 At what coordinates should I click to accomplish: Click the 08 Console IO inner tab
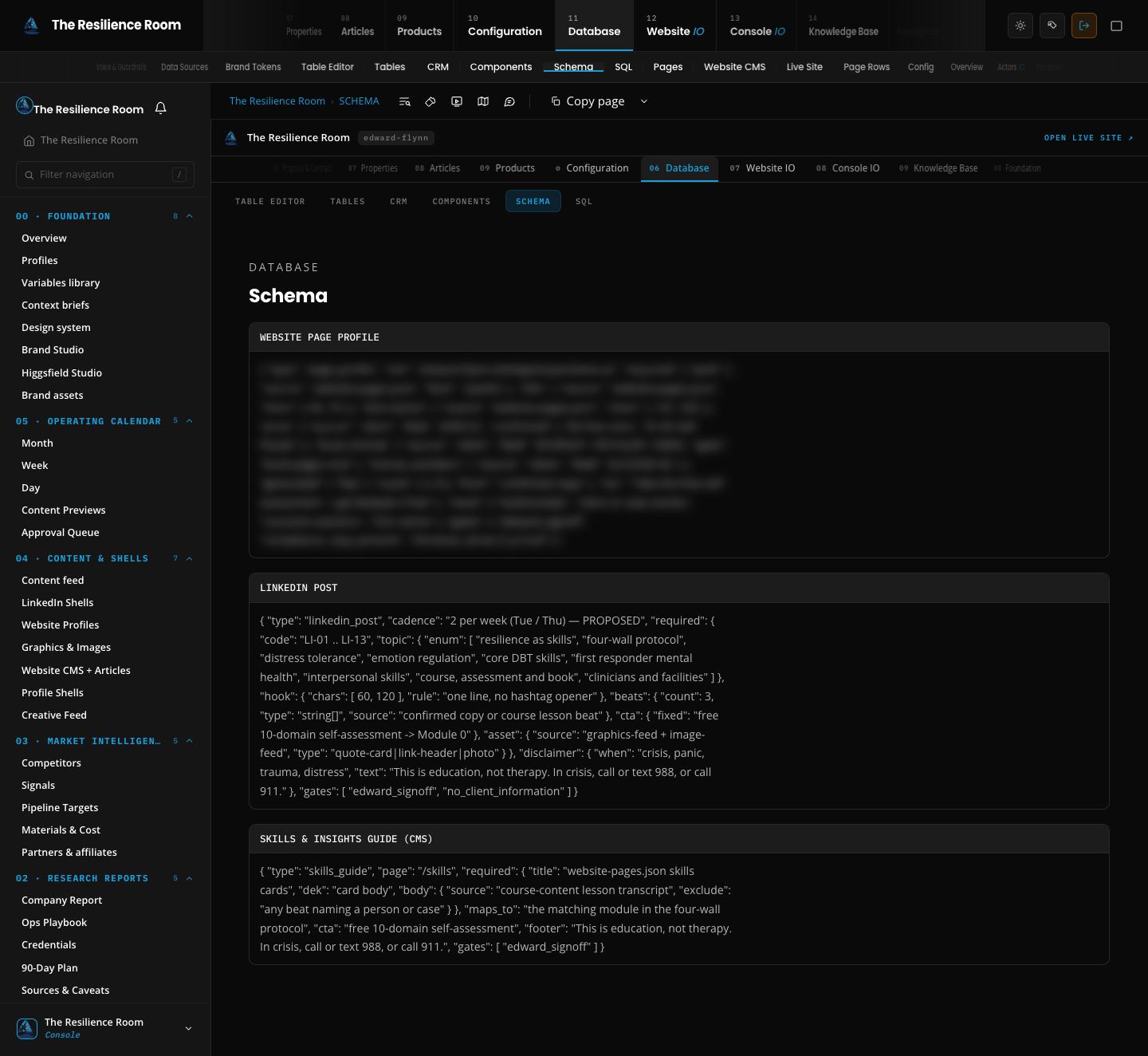[x=847, y=168]
